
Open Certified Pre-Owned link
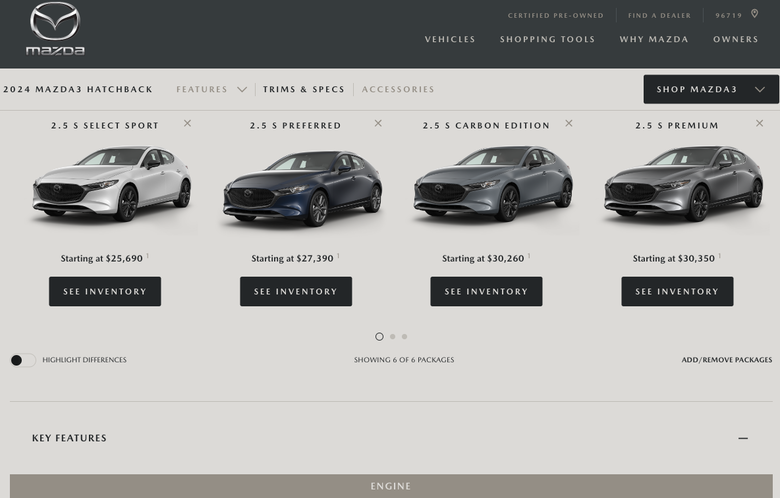(556, 15)
